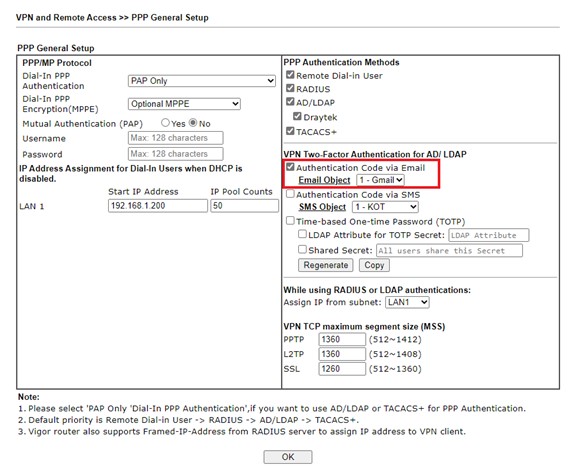576x467 pixels.
Task: Click 'VPN Two-Factor Authentication for AD/ LDAP' heading
Action: (x=375, y=154)
